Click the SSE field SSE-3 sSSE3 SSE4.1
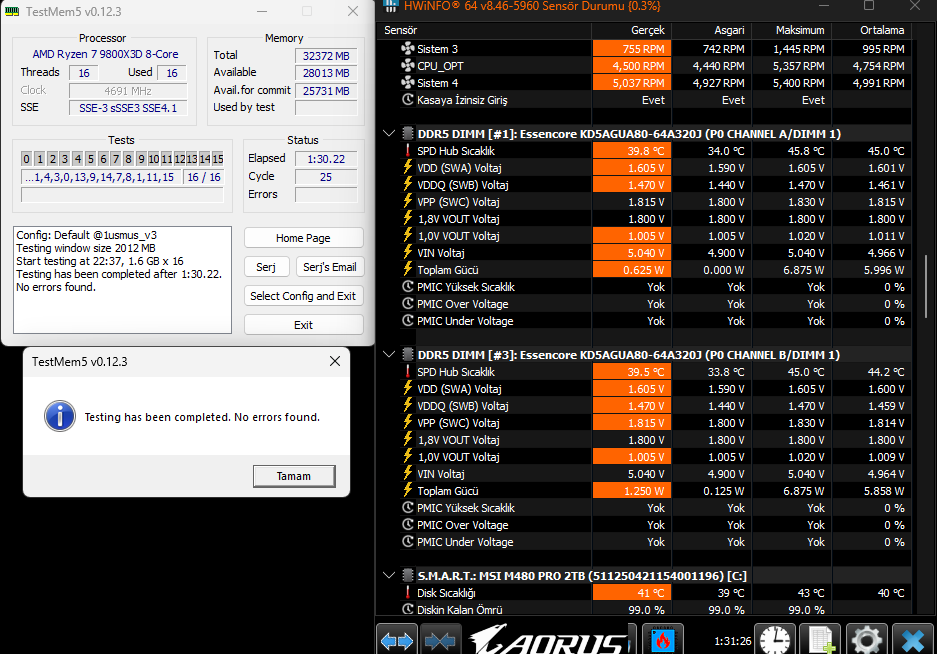The width and height of the screenshot is (937, 654). [128, 108]
